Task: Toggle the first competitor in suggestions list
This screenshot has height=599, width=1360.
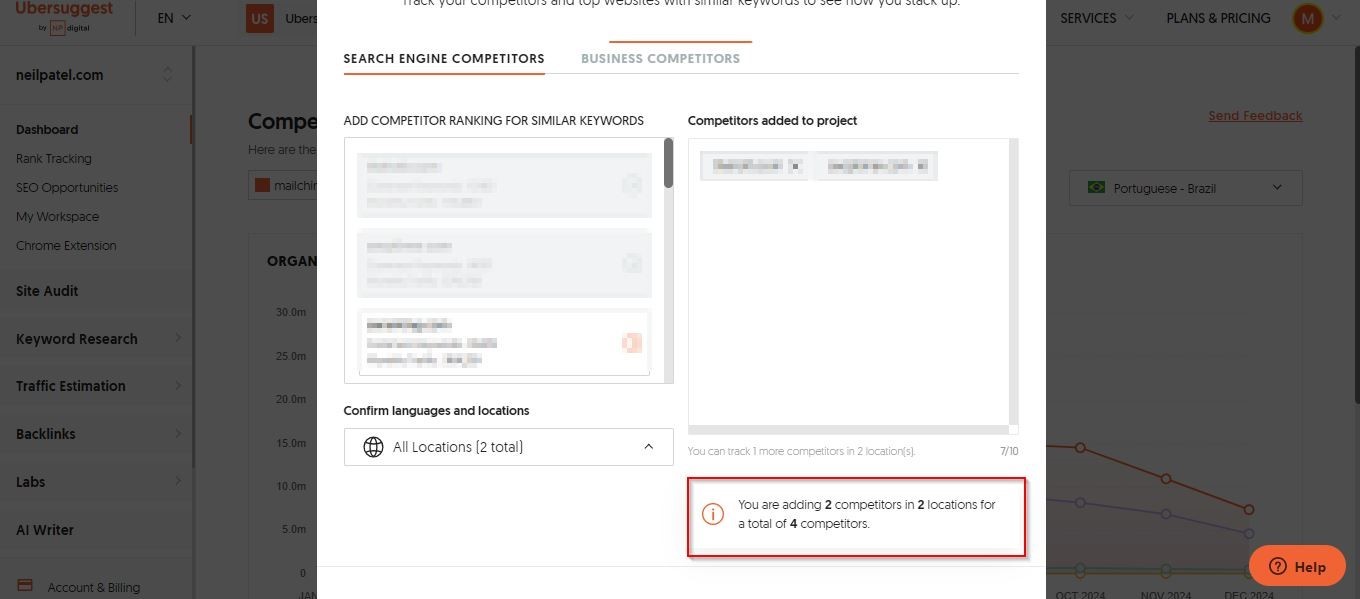Action: 631,185
